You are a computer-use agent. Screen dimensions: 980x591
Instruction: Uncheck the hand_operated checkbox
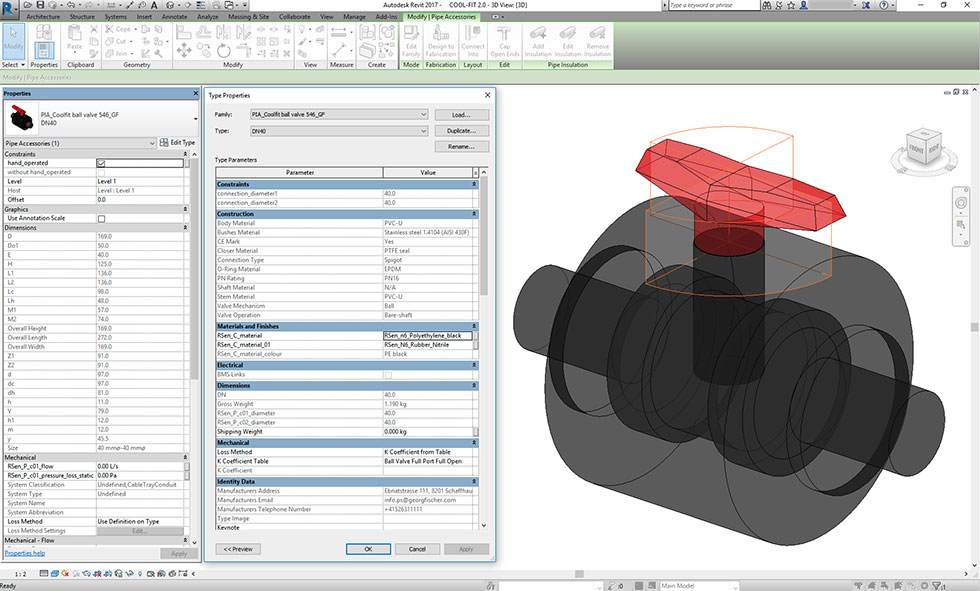(101, 163)
